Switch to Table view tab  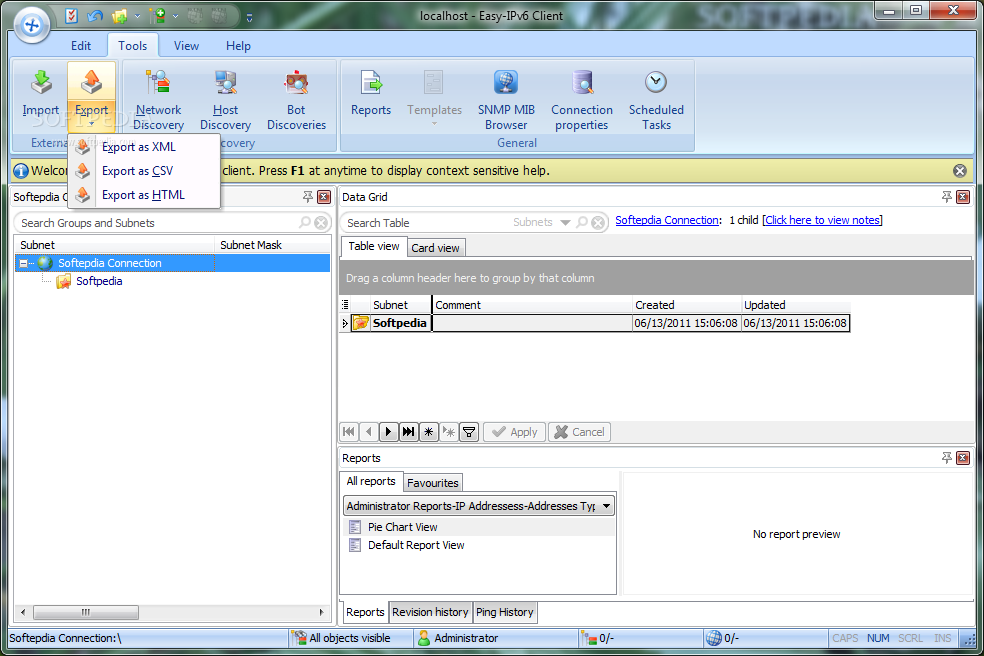point(374,246)
